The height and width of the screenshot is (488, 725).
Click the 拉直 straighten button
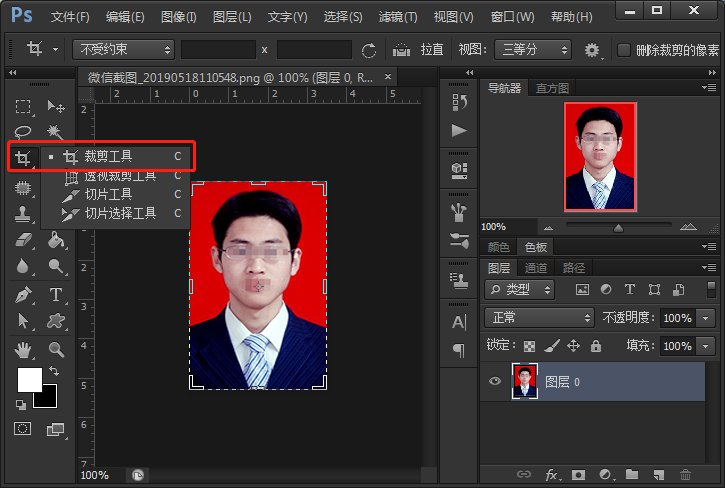[x=432, y=49]
